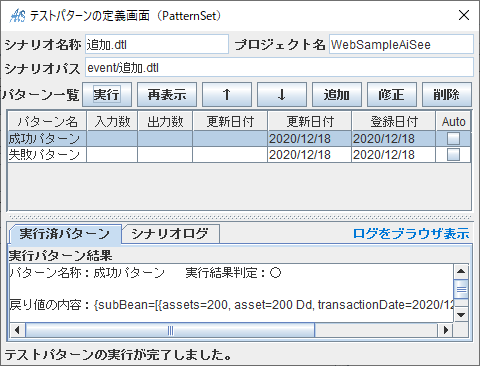Select the 失敗パターン row name cell
This screenshot has width=480, height=366.
click(47, 154)
